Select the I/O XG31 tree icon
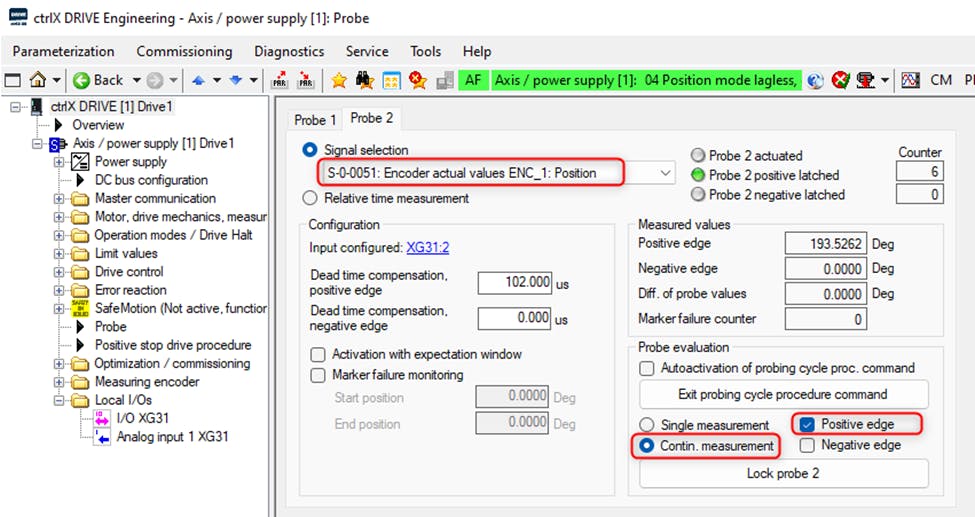 (102, 418)
